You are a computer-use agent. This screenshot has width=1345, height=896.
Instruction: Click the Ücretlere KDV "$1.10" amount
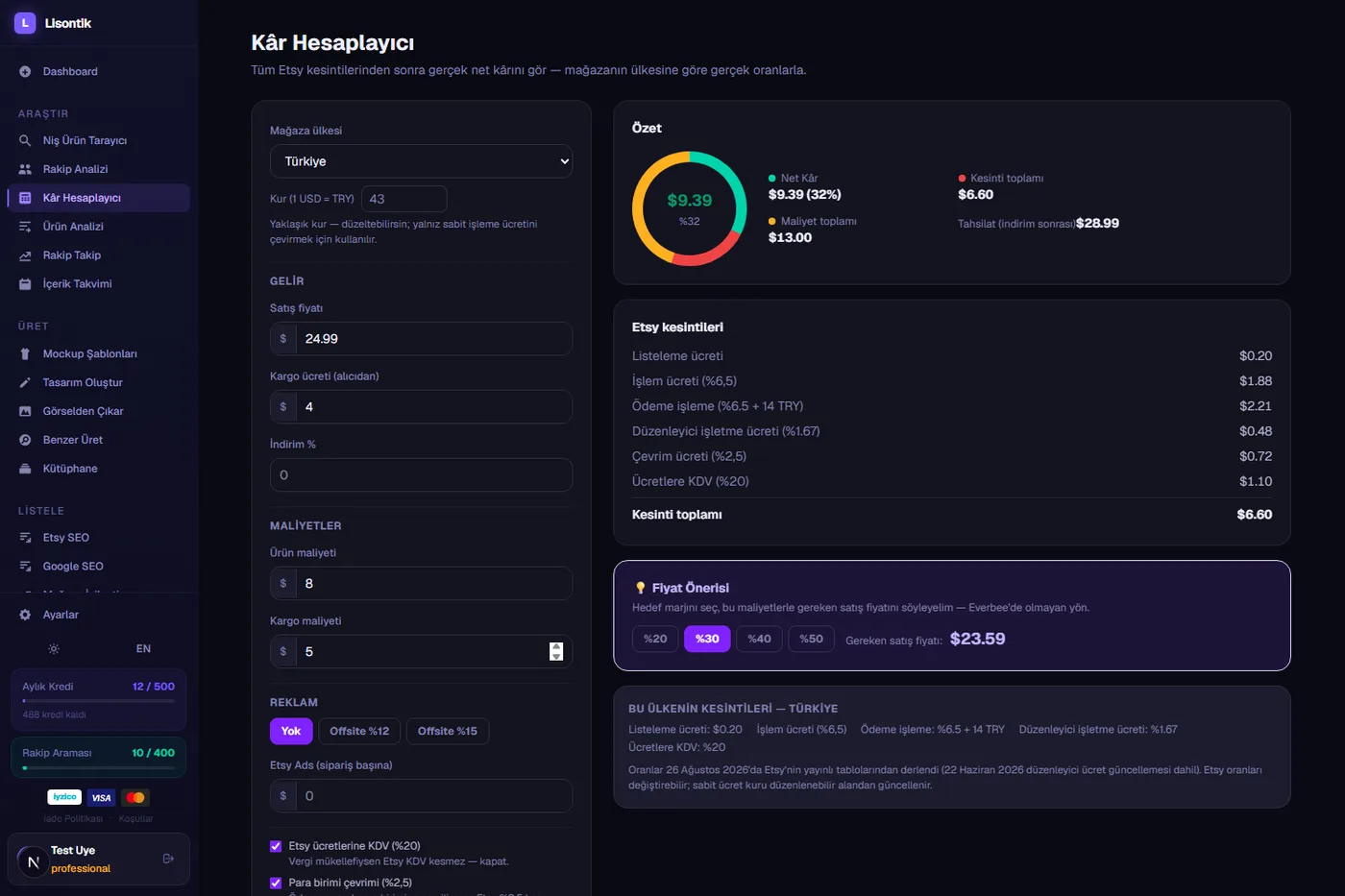(1256, 481)
